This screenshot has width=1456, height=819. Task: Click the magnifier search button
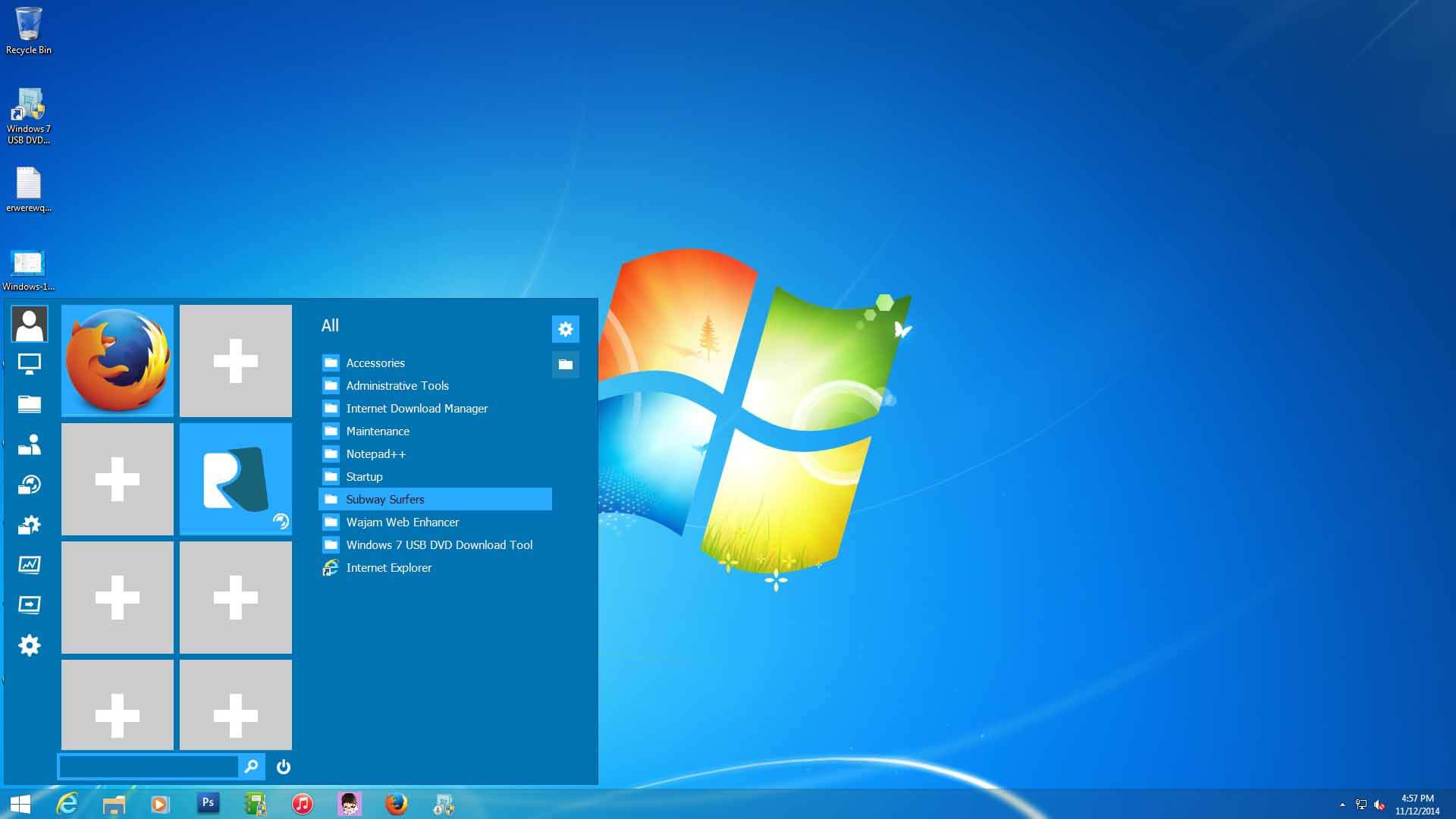pyautogui.click(x=252, y=767)
